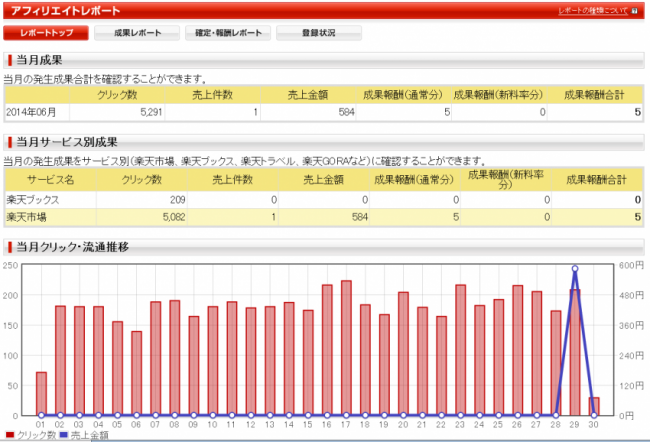Click the blue data point on day 15

[308, 415]
